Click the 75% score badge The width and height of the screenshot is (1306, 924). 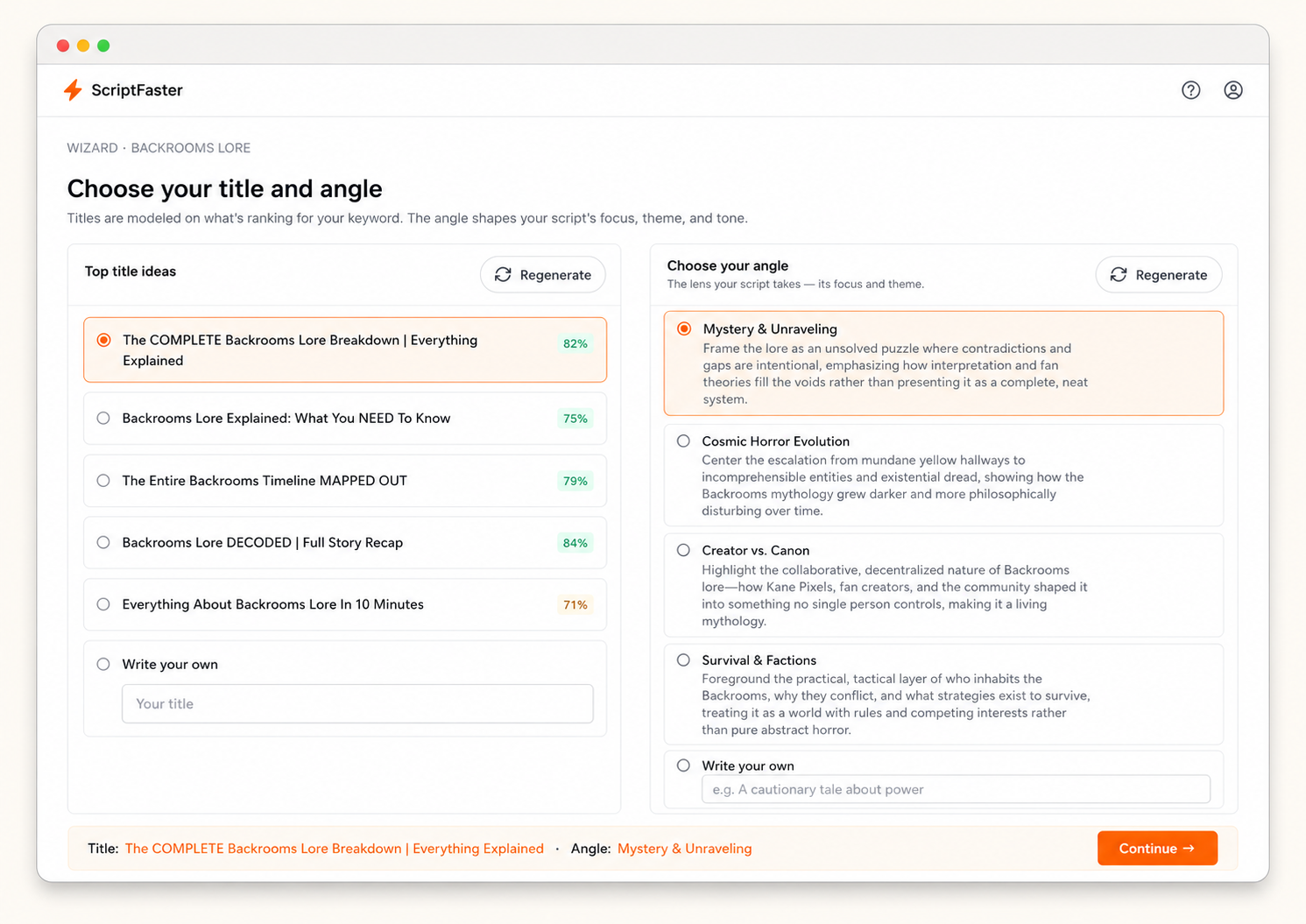(575, 419)
